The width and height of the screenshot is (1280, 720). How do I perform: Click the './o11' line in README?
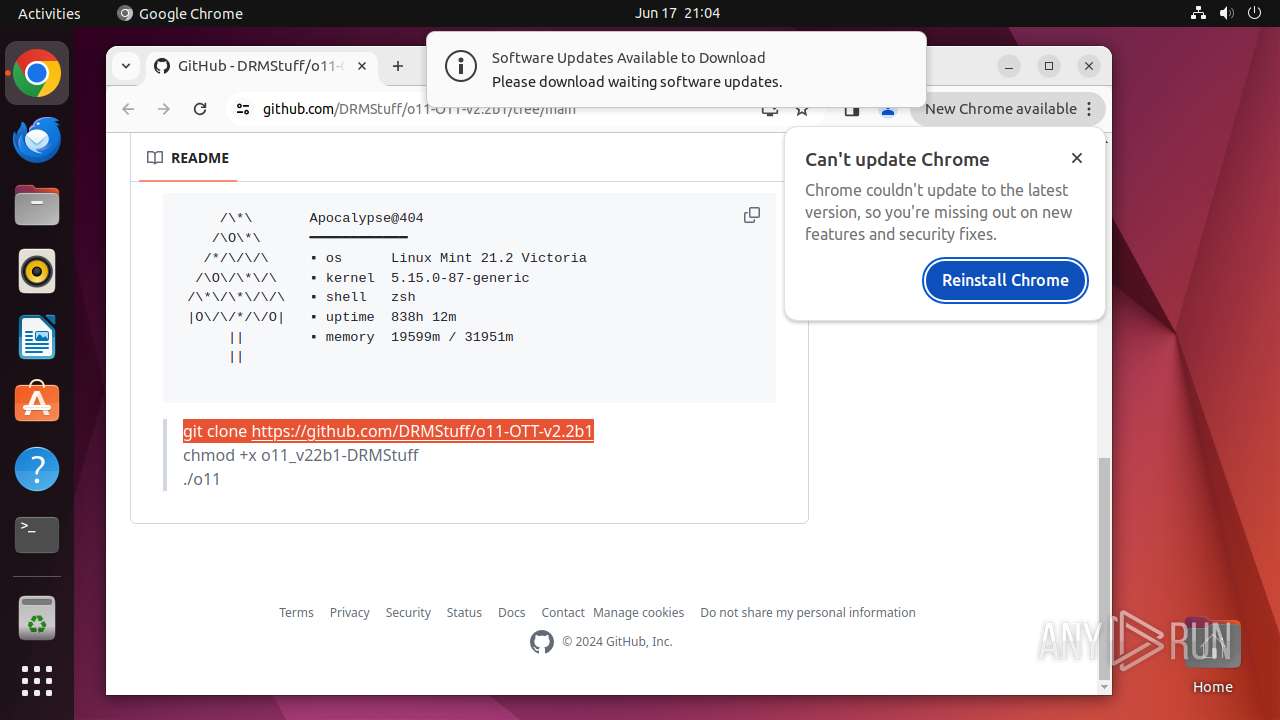201,479
